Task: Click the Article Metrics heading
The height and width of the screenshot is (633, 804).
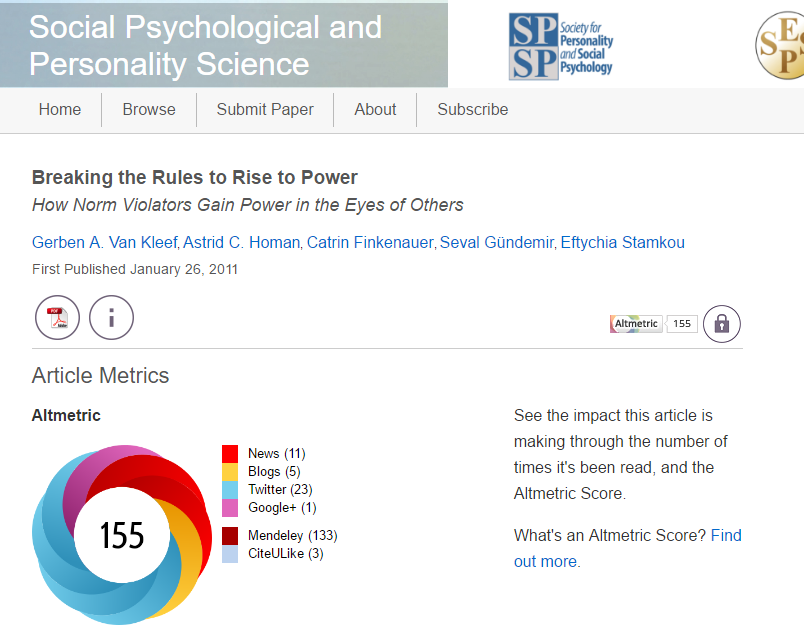Action: pos(100,376)
